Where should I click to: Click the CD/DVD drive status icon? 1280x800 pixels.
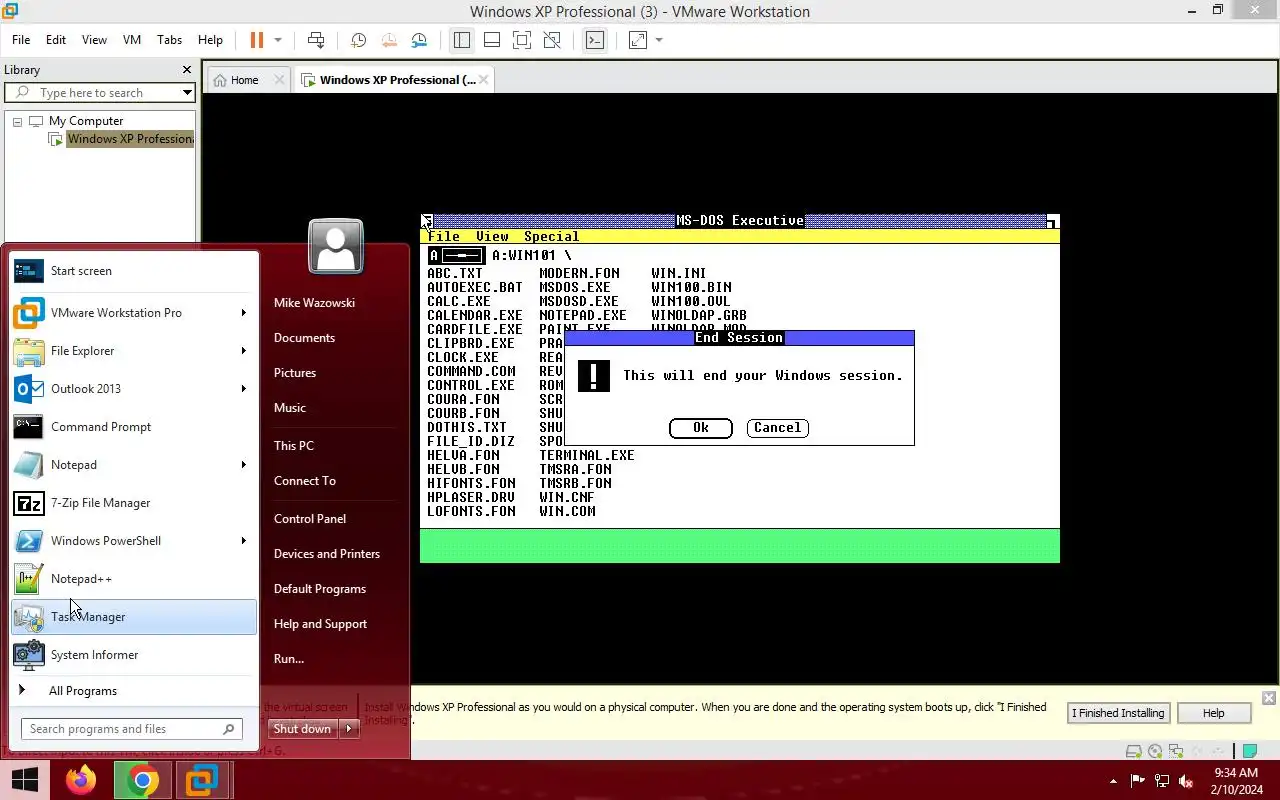(x=1155, y=751)
